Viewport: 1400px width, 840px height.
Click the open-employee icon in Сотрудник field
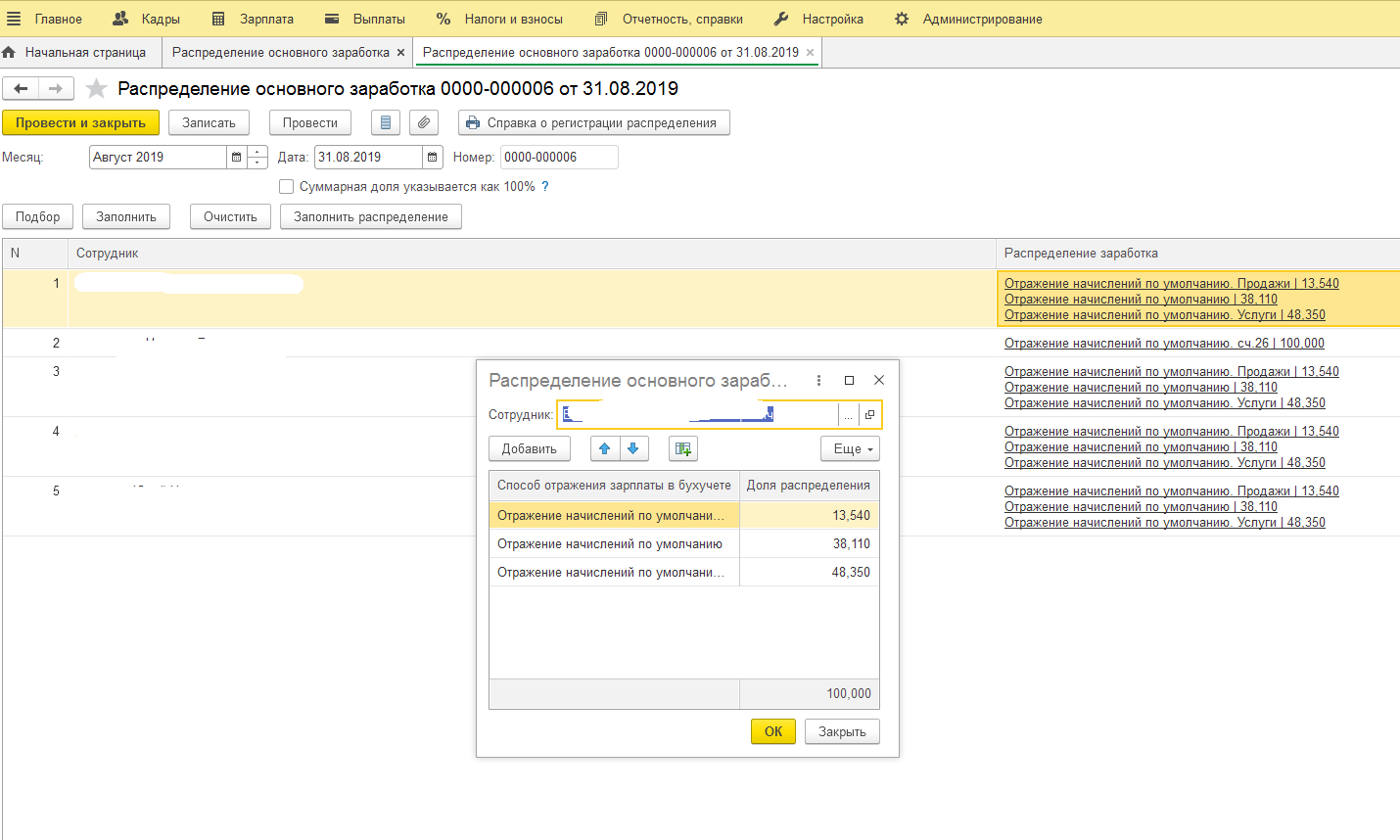(x=869, y=415)
